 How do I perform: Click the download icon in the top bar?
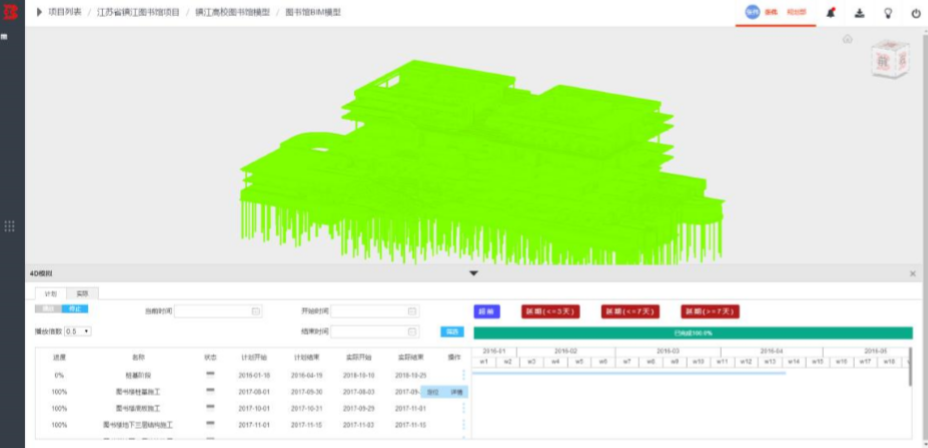coord(859,13)
